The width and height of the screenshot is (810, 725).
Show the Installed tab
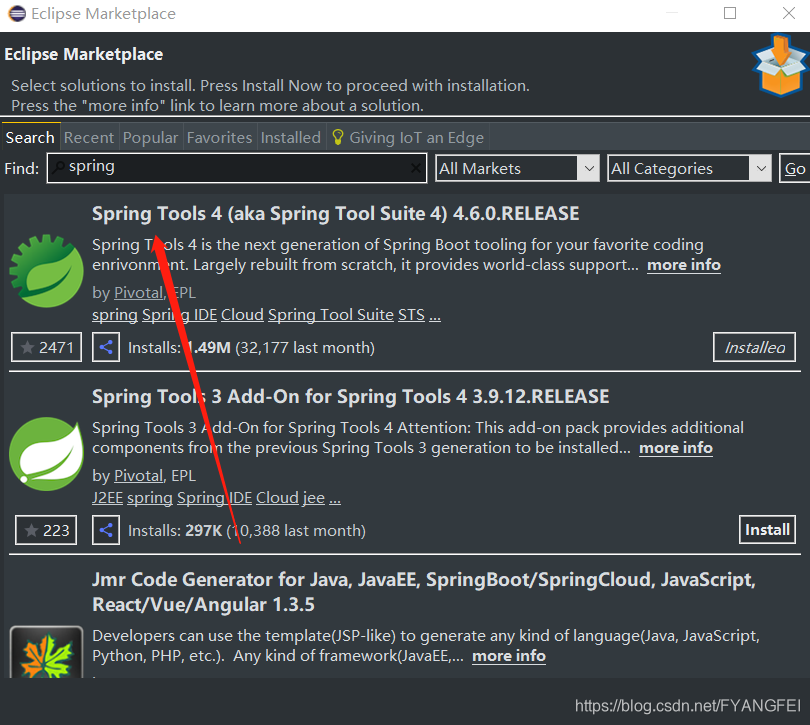[x=291, y=137]
